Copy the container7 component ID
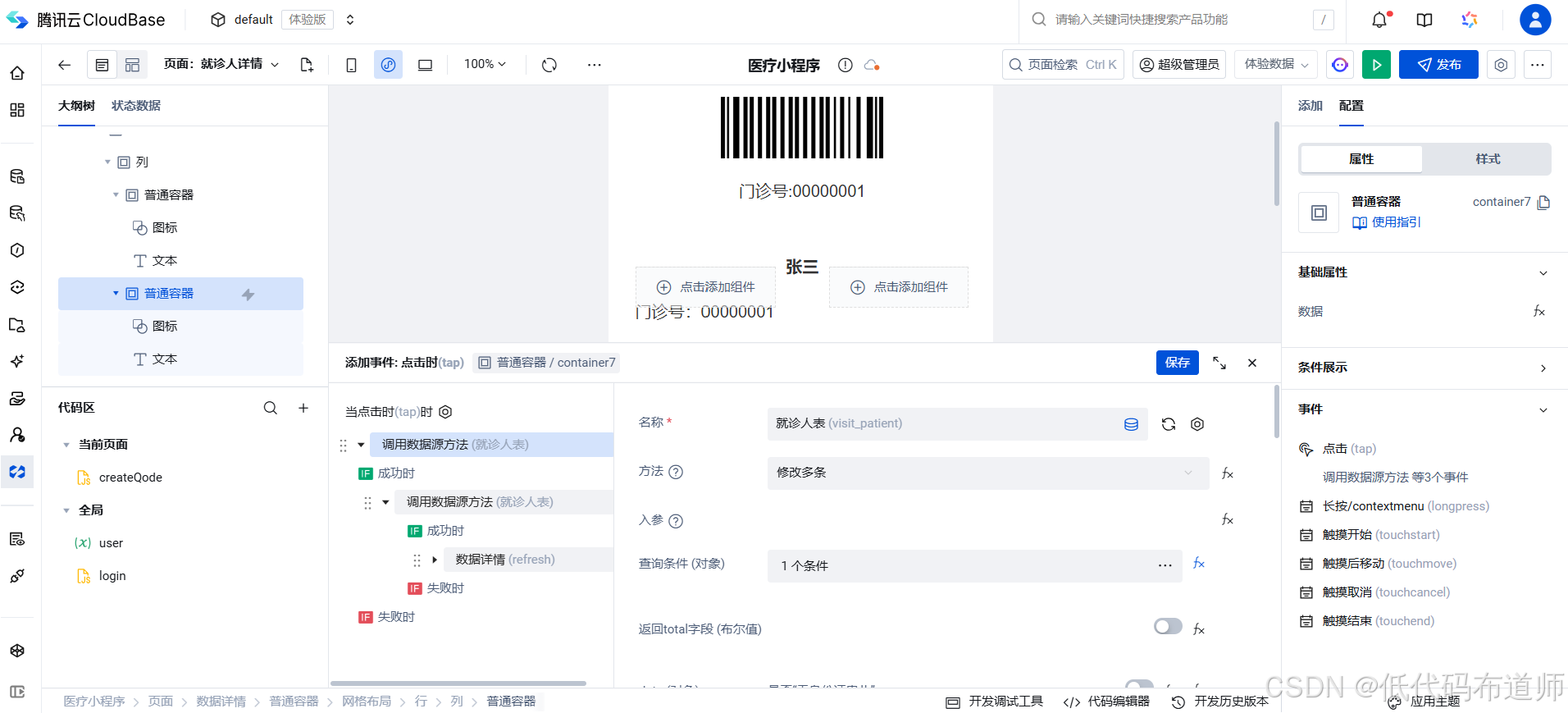Screen dimensions: 1568x713 [1543, 202]
